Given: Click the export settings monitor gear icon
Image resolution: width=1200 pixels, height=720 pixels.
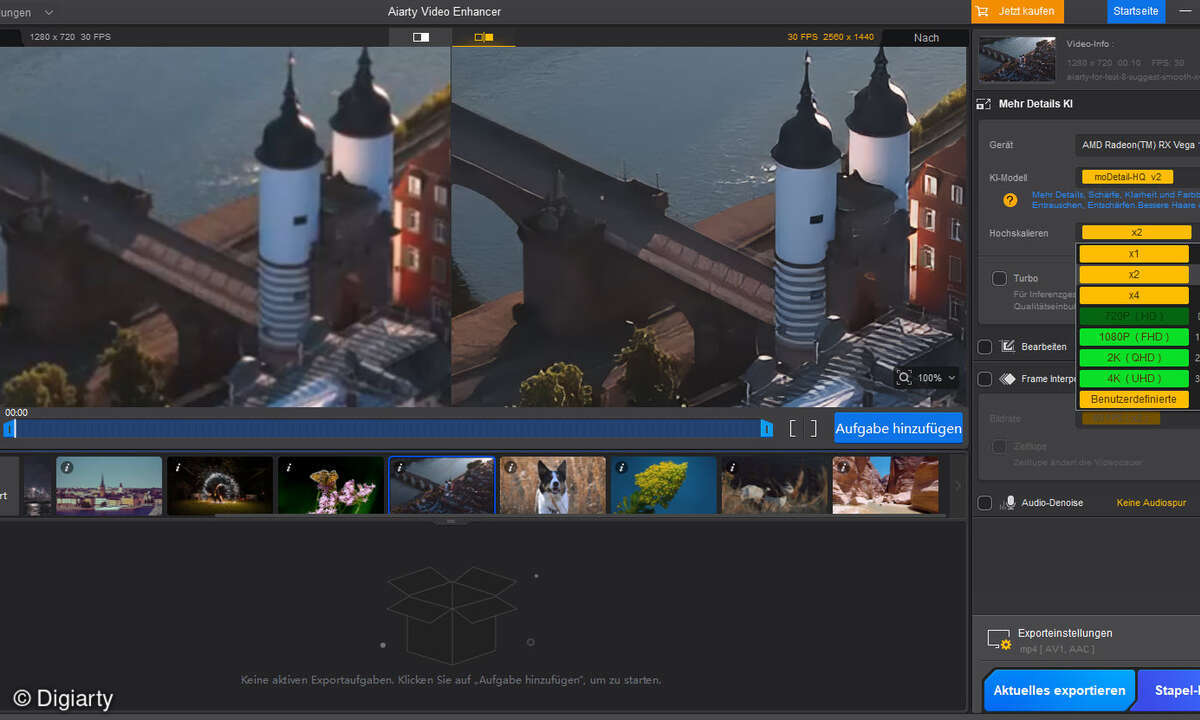Looking at the screenshot, I should (x=999, y=640).
